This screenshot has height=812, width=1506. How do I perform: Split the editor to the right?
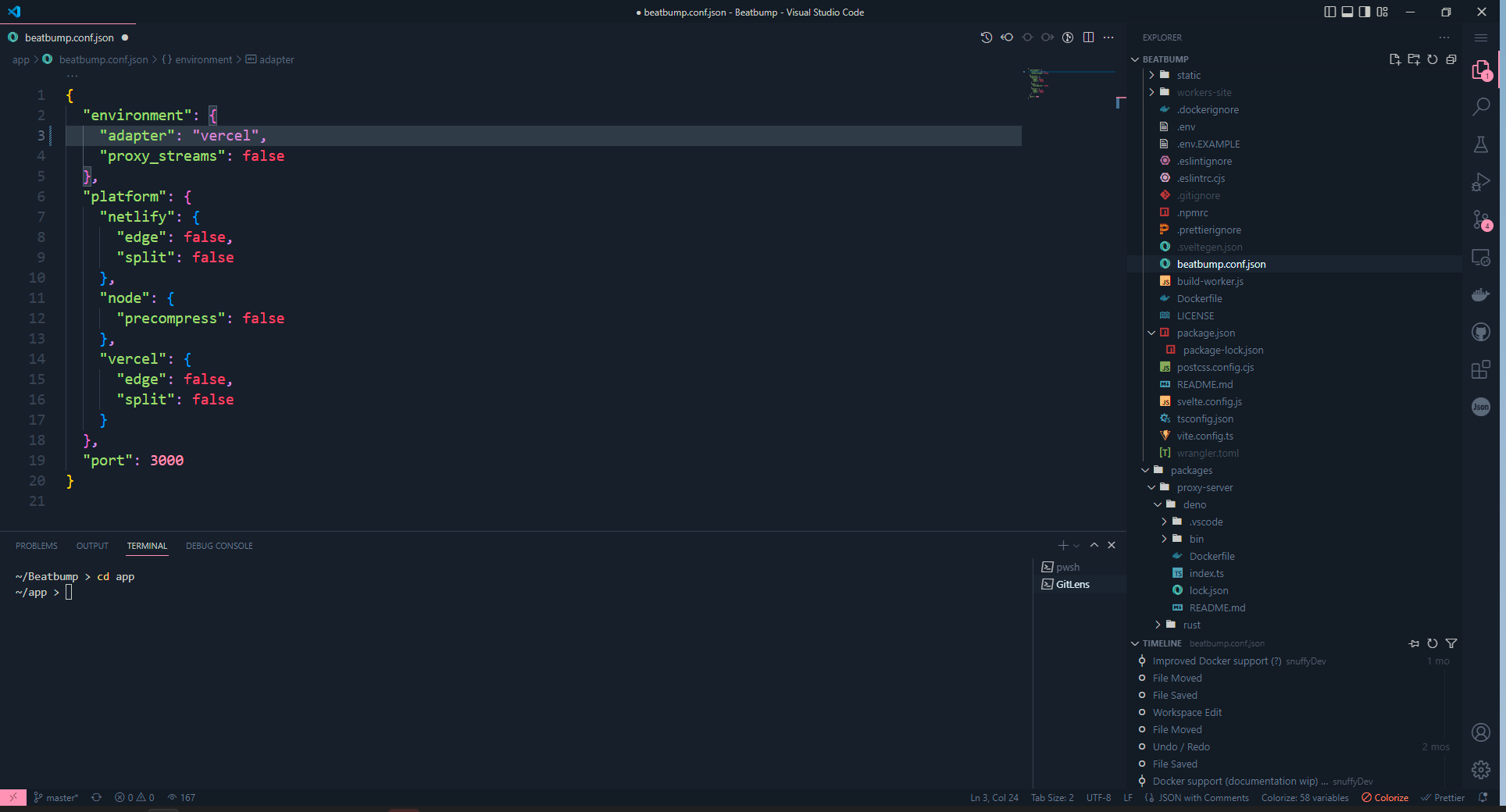pos(1088,37)
